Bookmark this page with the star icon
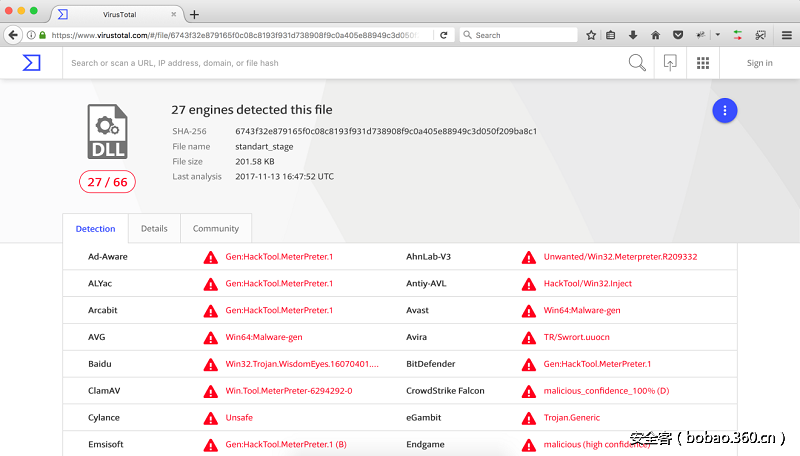The image size is (800, 456). point(591,35)
